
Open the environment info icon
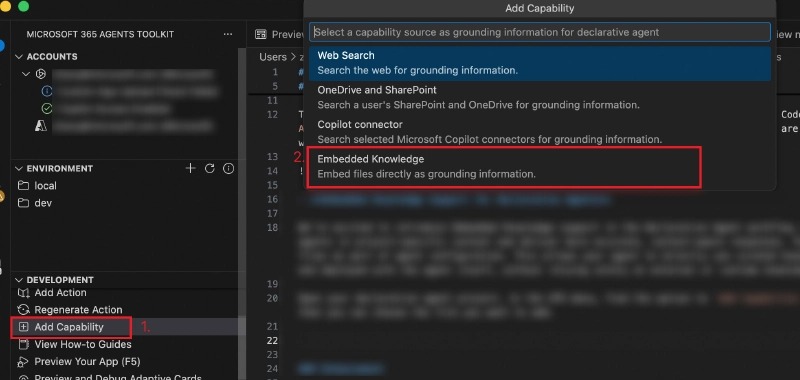click(229, 168)
